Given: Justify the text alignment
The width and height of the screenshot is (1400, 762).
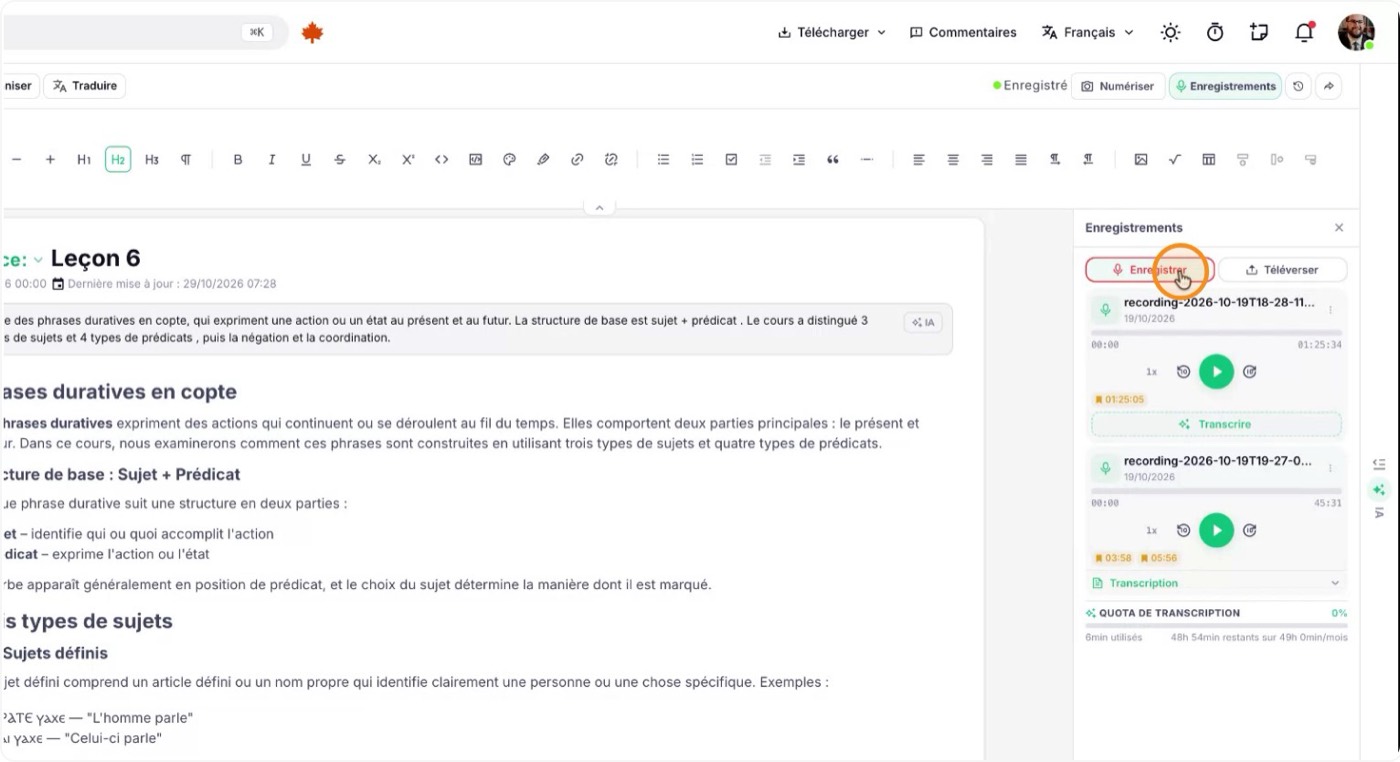Looking at the screenshot, I should (1021, 159).
